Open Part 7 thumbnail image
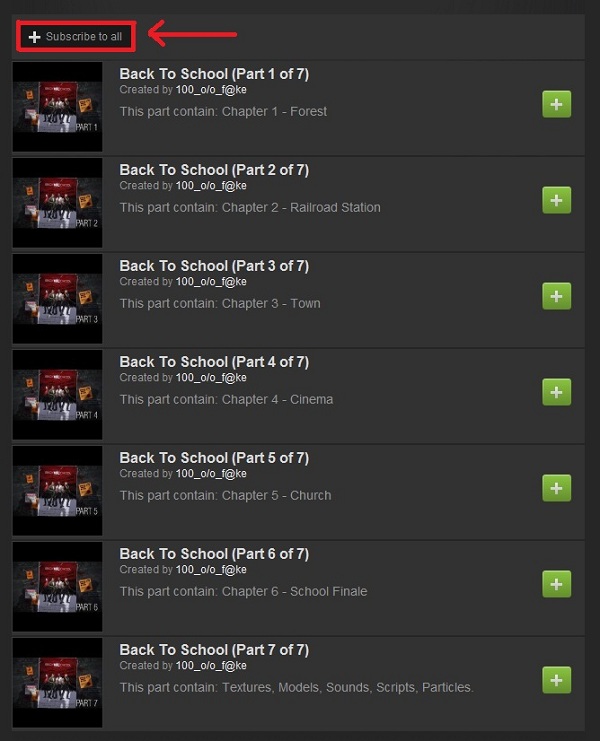 (57, 682)
